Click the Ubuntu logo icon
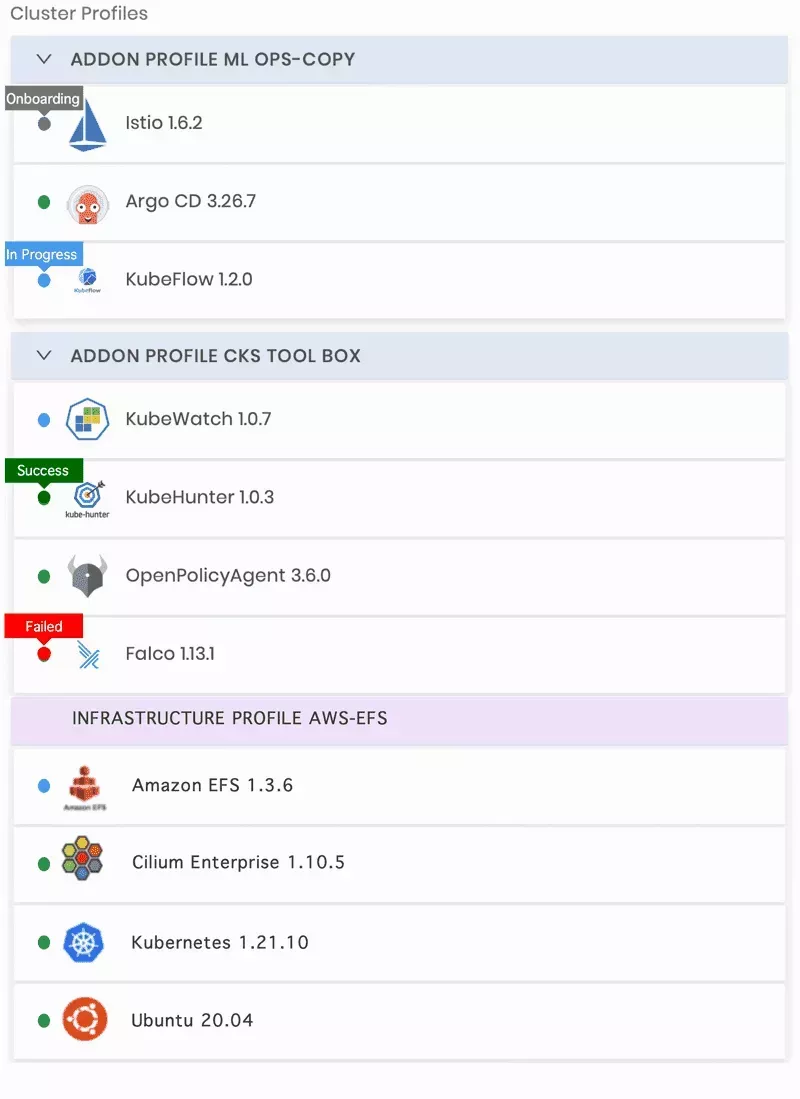The height and width of the screenshot is (1099, 800). [x=84, y=1020]
